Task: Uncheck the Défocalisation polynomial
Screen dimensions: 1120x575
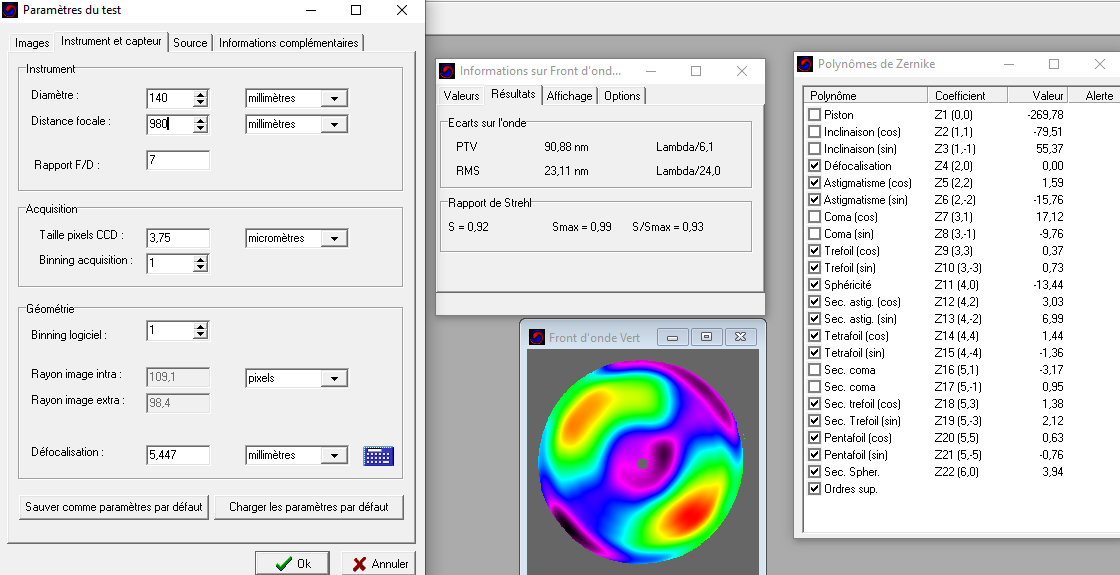Action: (814, 166)
